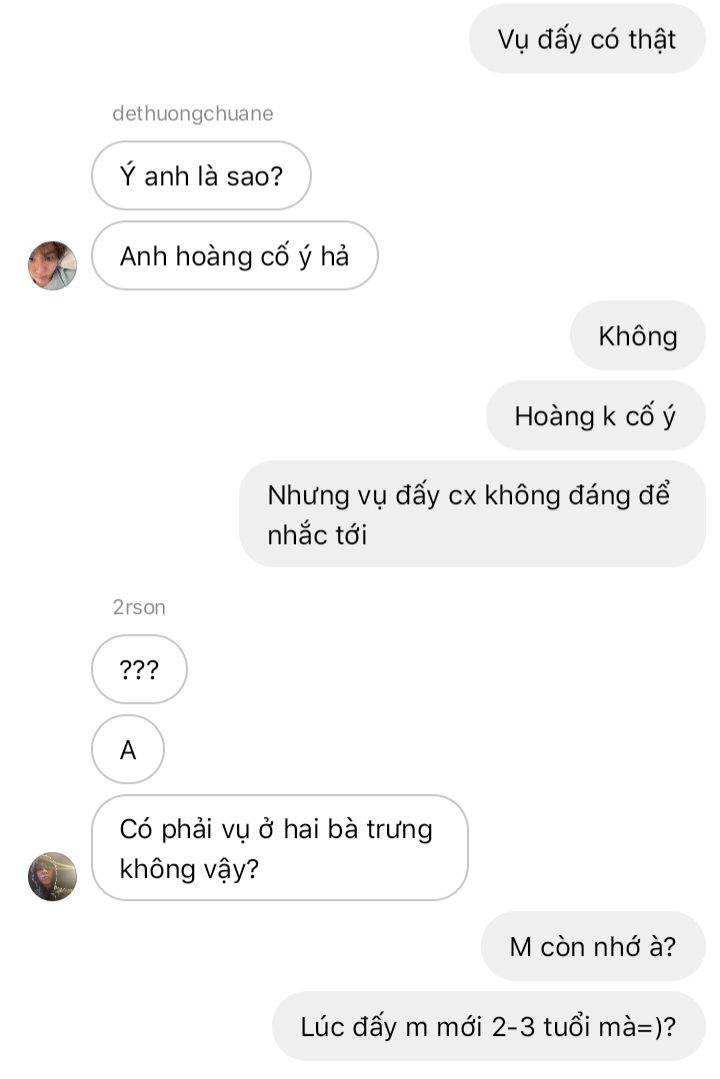Tap the "Lúc đấy m mới 2-3 tuổi" message
This screenshot has width=720, height=1079.
(489, 1026)
